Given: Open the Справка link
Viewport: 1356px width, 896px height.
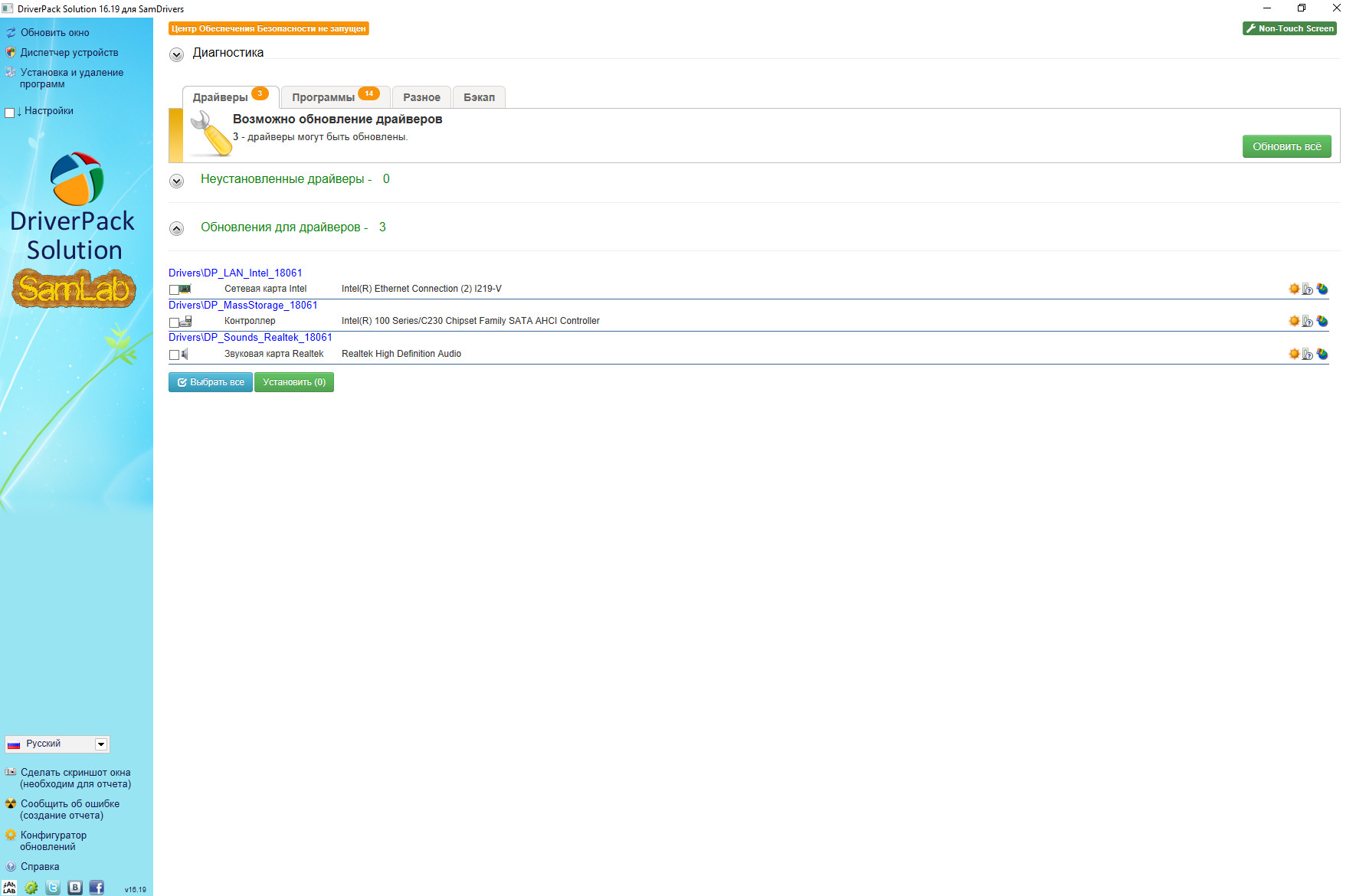Looking at the screenshot, I should tap(40, 867).
